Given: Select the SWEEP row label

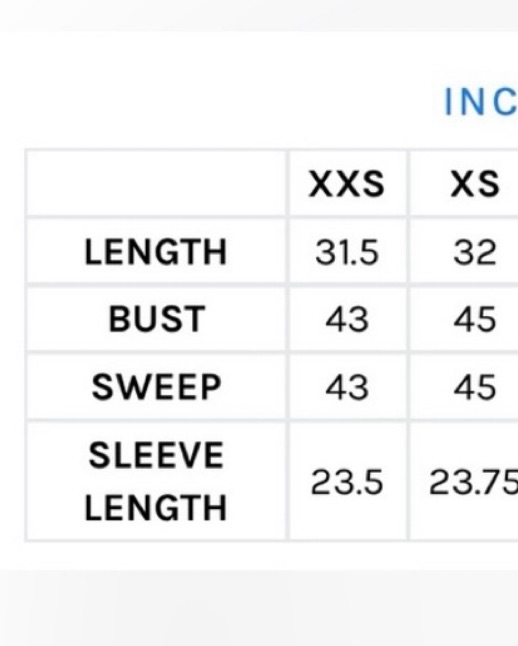Looking at the screenshot, I should tap(156, 387).
